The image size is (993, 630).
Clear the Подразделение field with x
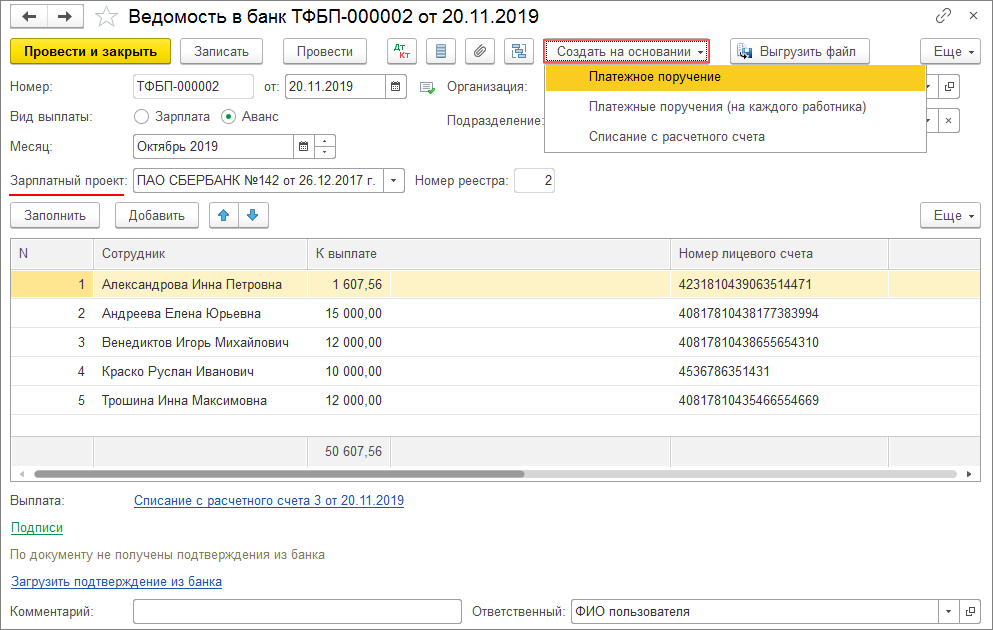pos(948,120)
